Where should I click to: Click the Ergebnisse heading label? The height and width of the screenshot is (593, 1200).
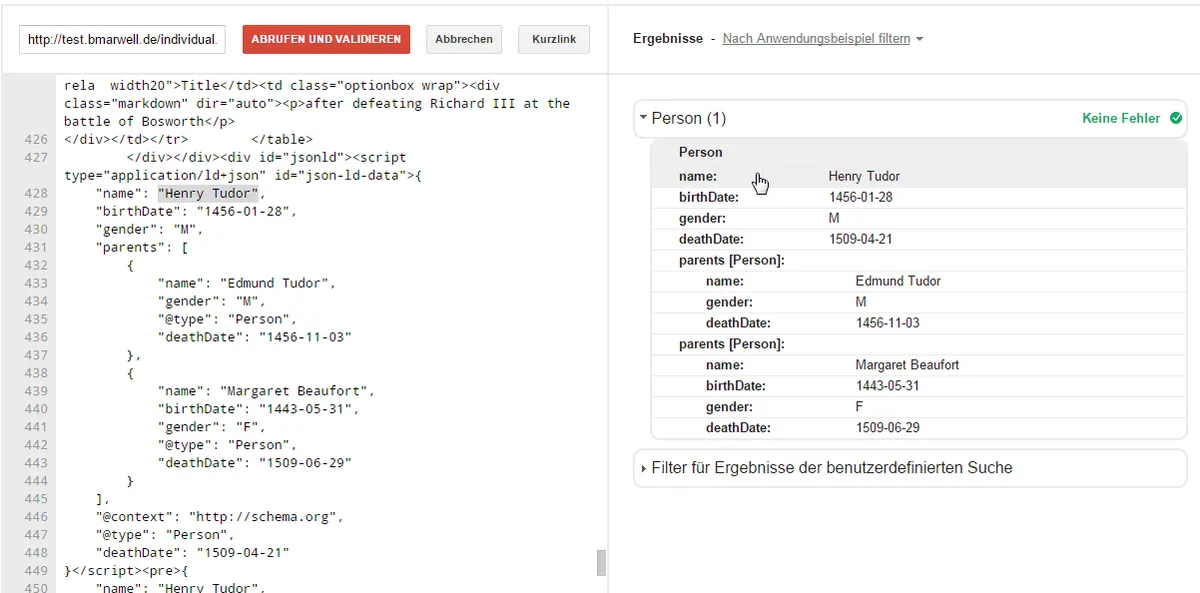667,39
